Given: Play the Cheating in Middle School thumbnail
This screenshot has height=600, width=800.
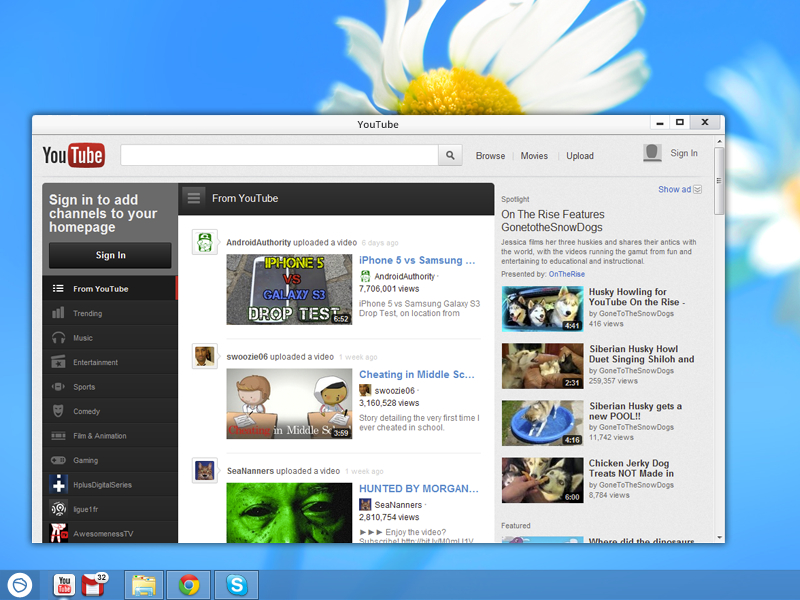Looking at the screenshot, I should [x=289, y=404].
